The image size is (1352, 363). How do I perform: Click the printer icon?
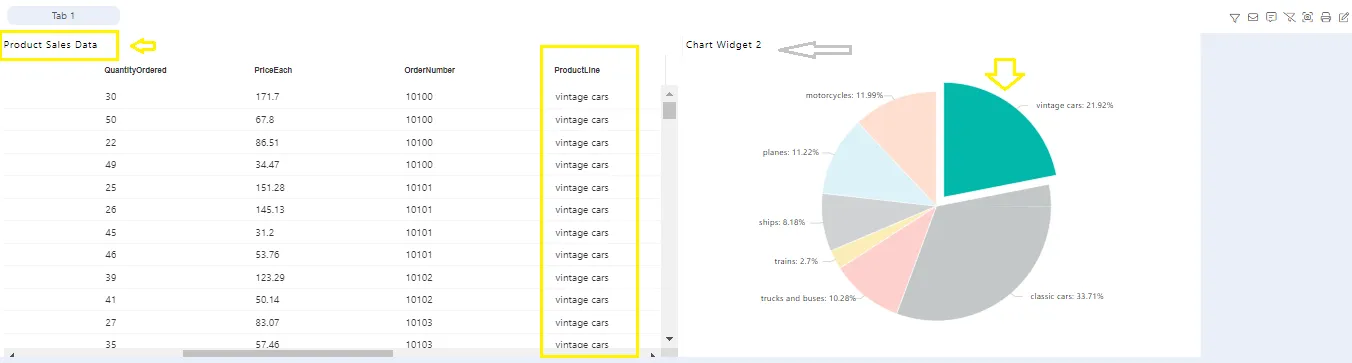pyautogui.click(x=1326, y=17)
